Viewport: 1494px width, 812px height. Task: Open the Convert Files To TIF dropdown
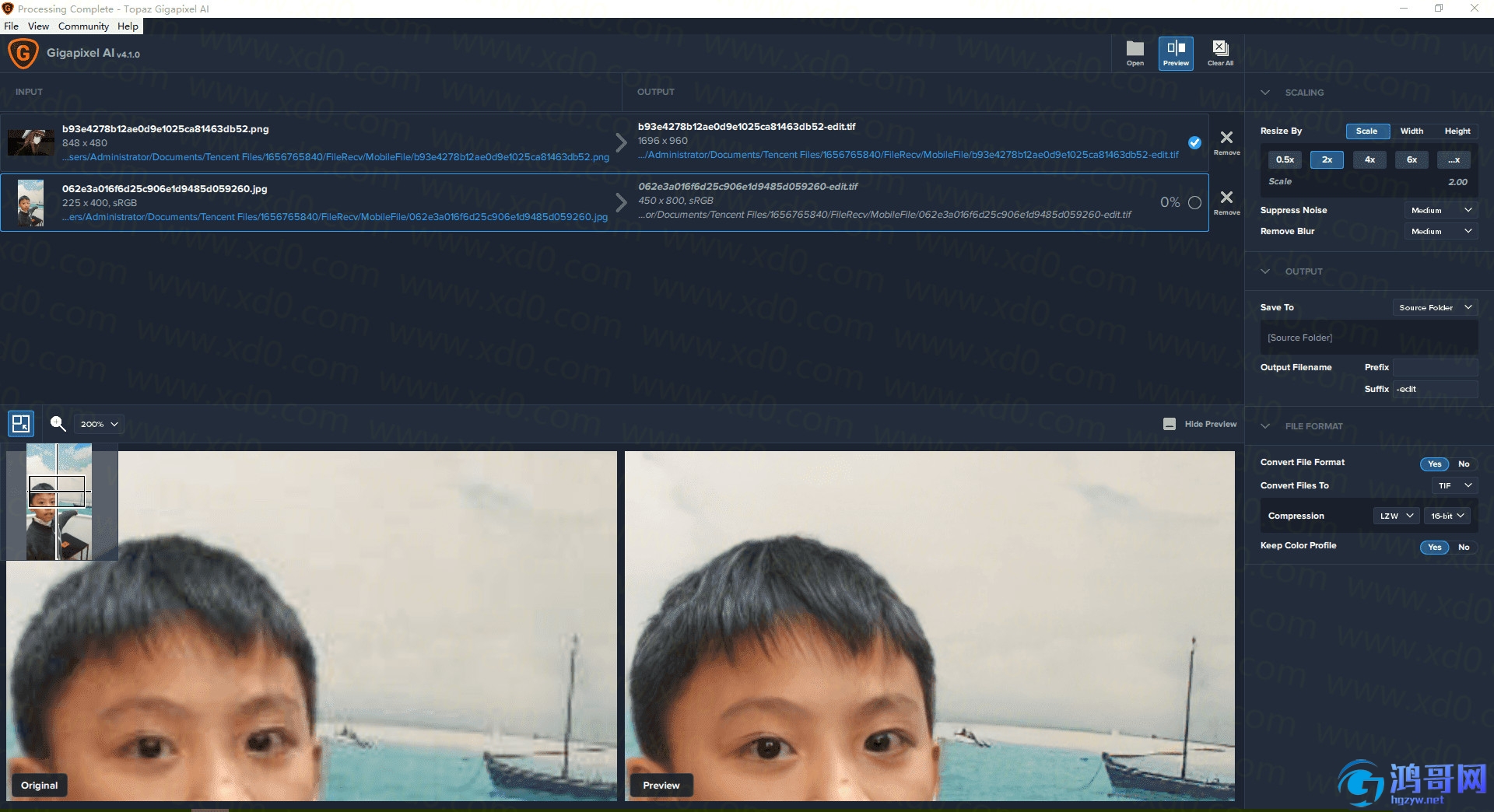(1454, 485)
